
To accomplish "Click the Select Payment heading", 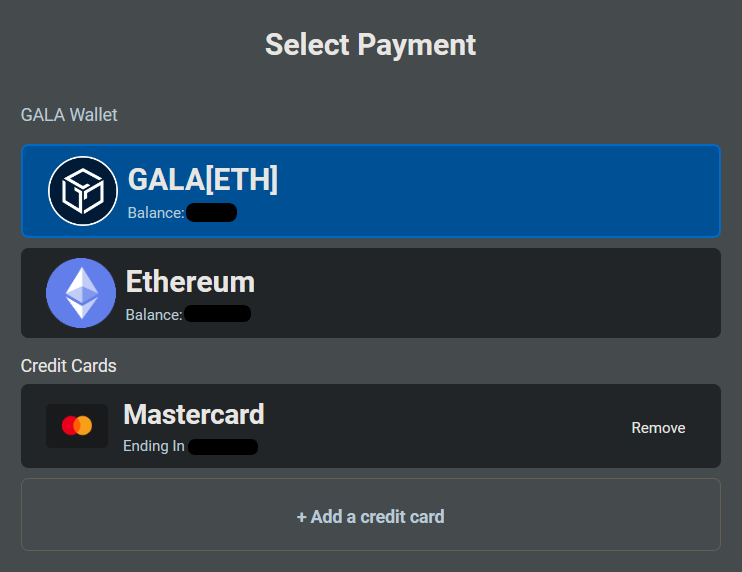I will (x=371, y=45).
